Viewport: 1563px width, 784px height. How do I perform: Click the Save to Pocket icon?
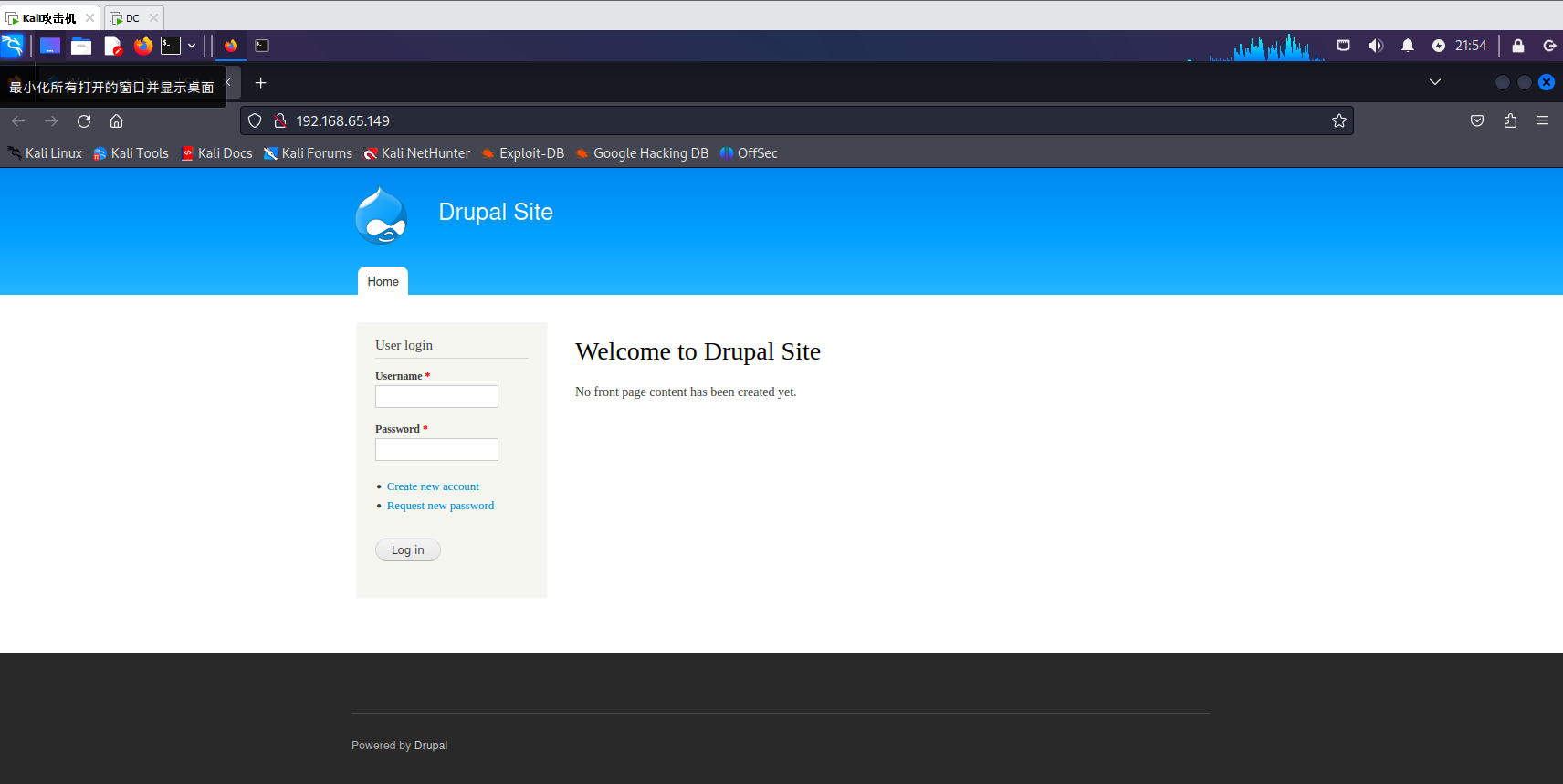coord(1477,121)
